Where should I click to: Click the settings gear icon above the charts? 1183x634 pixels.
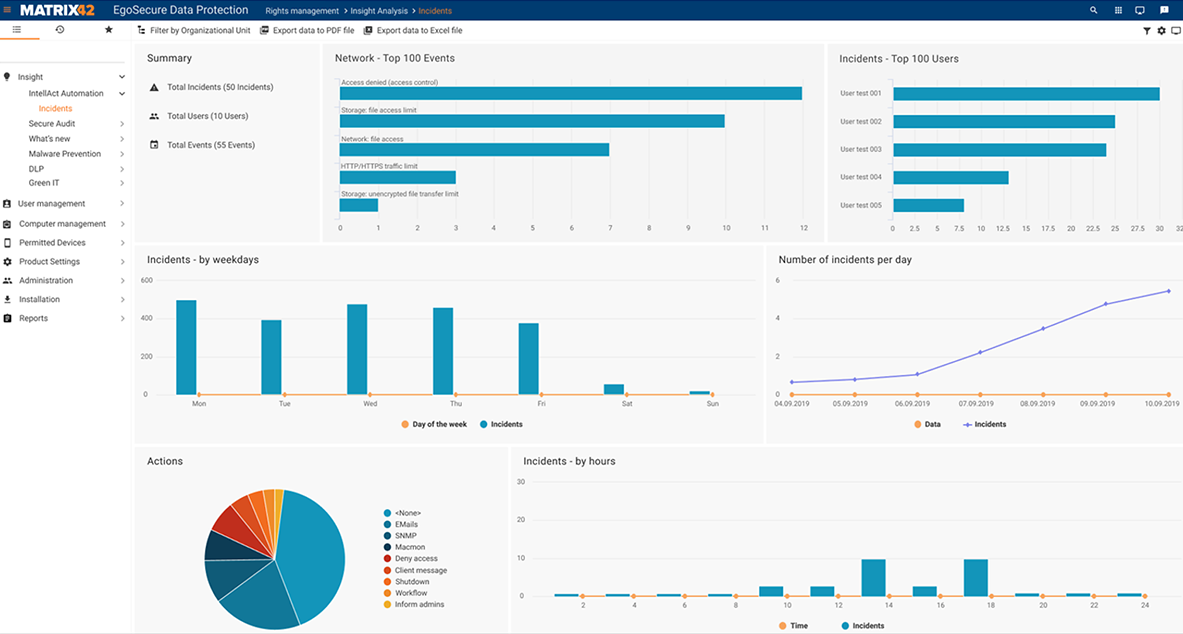tap(1161, 31)
